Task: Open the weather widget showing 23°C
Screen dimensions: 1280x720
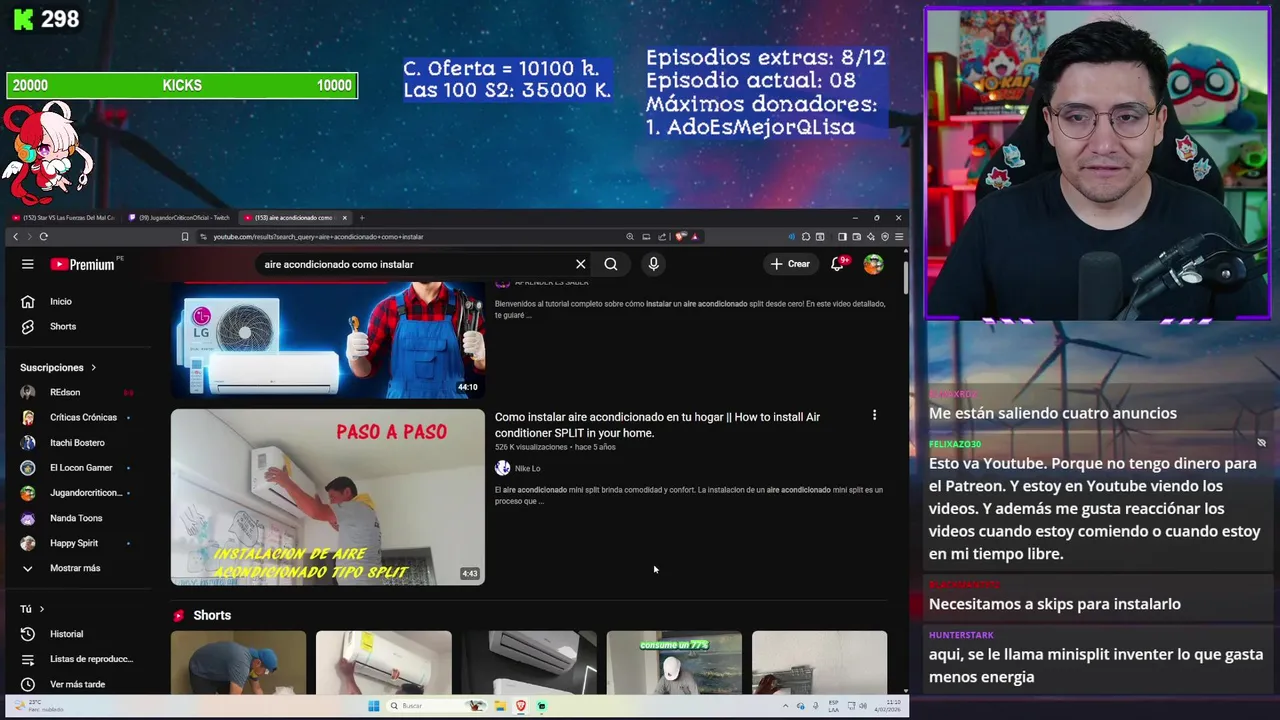Action: point(40,705)
